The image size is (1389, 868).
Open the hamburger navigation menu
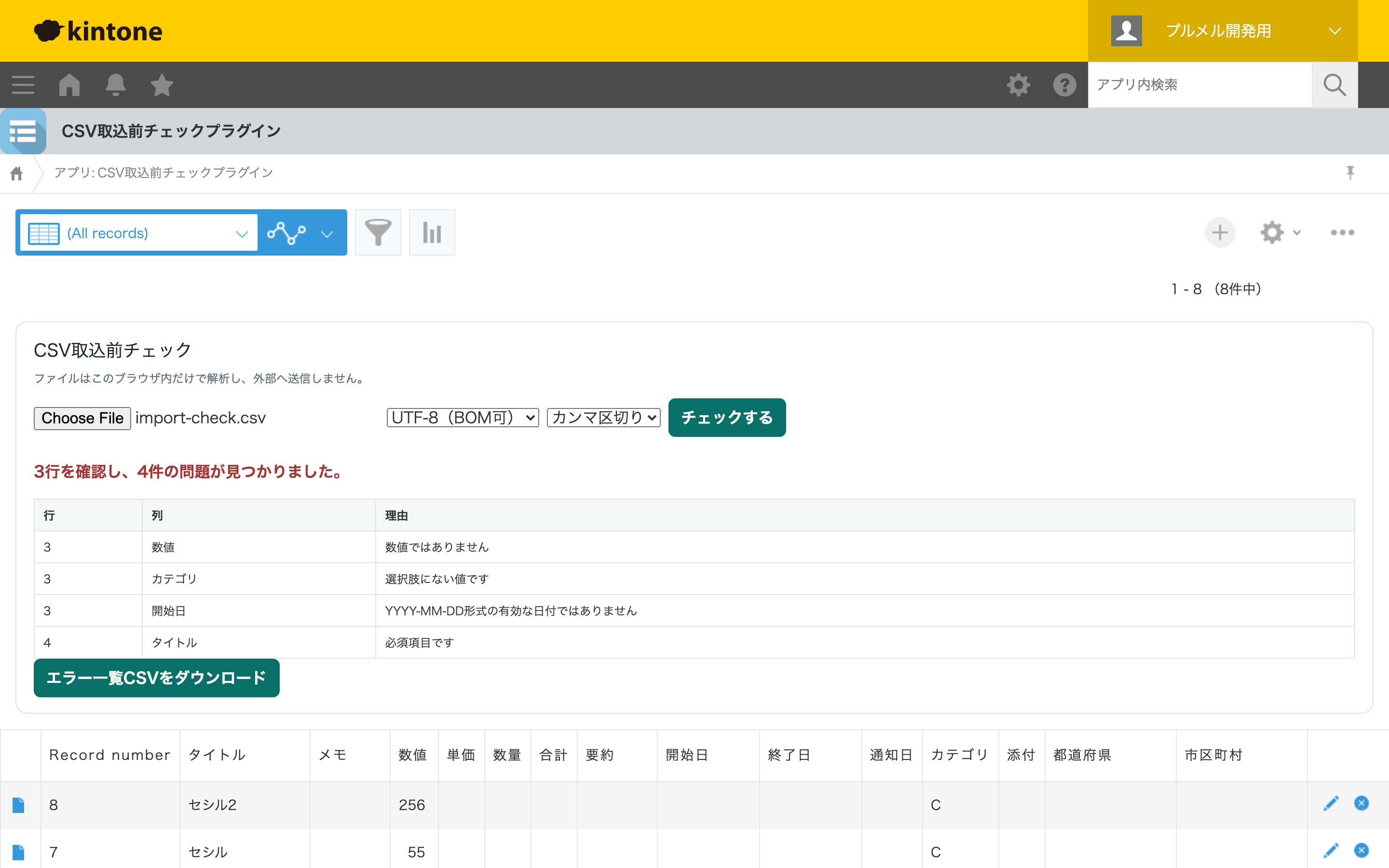pyautogui.click(x=23, y=85)
